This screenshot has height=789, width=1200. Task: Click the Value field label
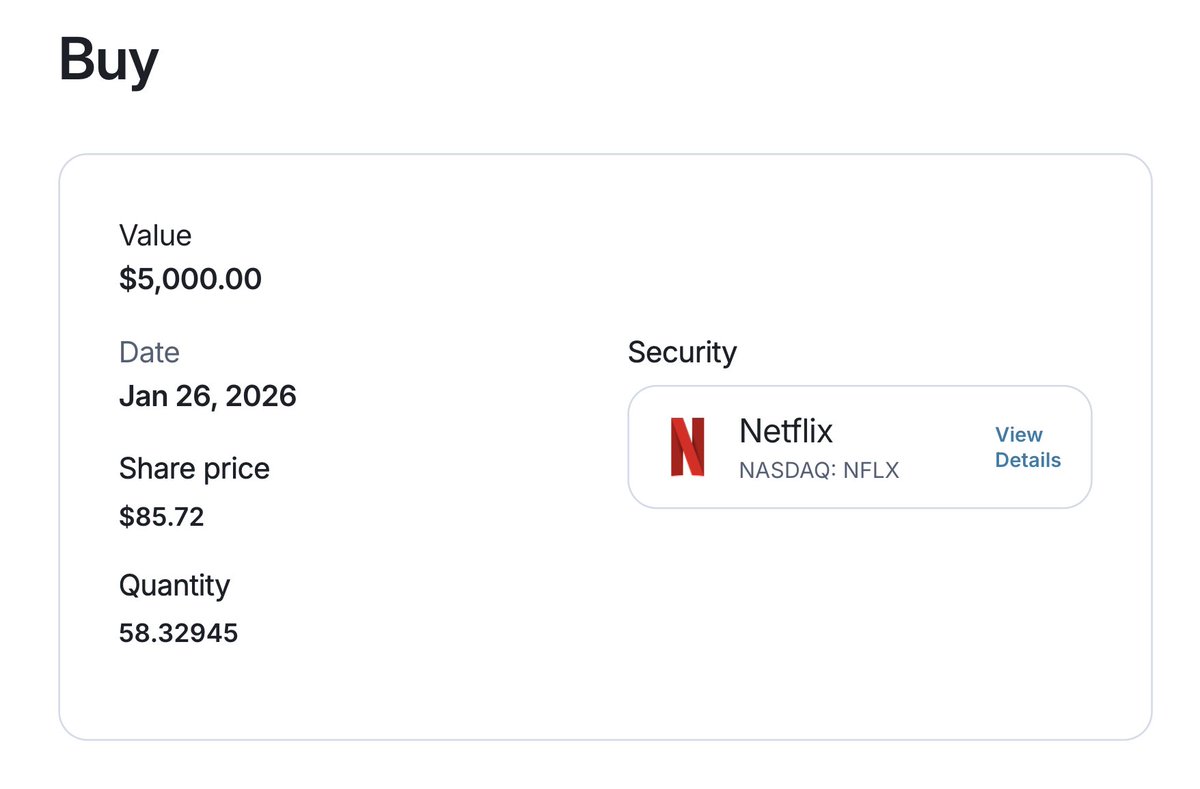point(155,235)
